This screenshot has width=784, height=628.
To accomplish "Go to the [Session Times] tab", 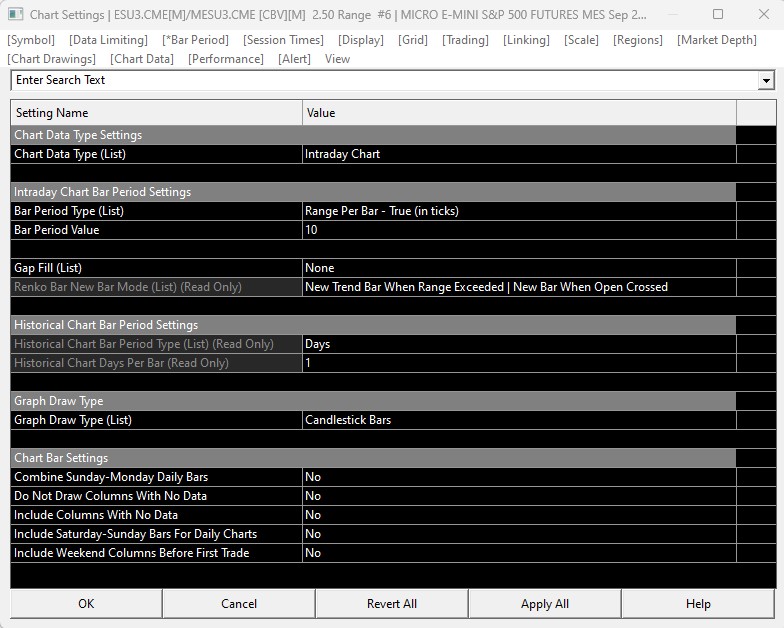I will click(x=283, y=40).
